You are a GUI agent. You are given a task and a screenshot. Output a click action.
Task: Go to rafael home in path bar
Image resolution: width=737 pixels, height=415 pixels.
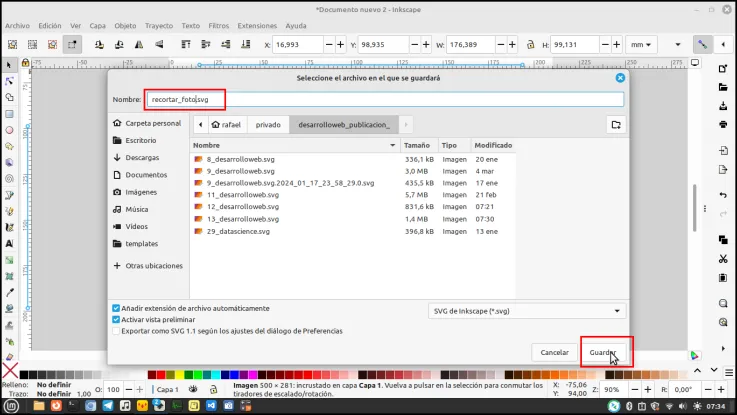click(227, 125)
